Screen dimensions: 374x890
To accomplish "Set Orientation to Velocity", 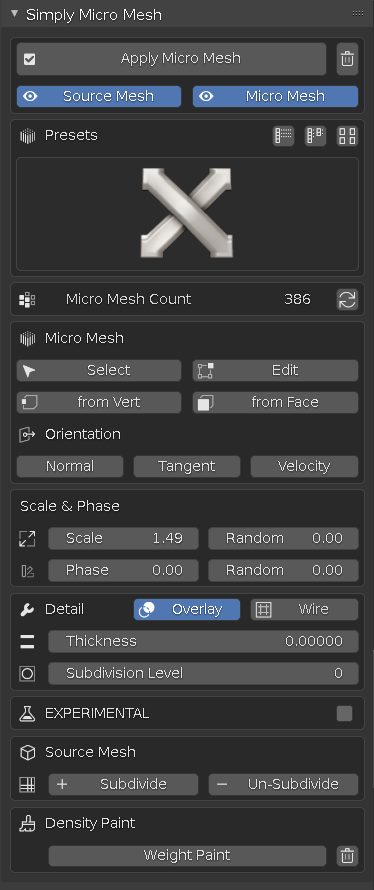I will [x=304, y=467].
